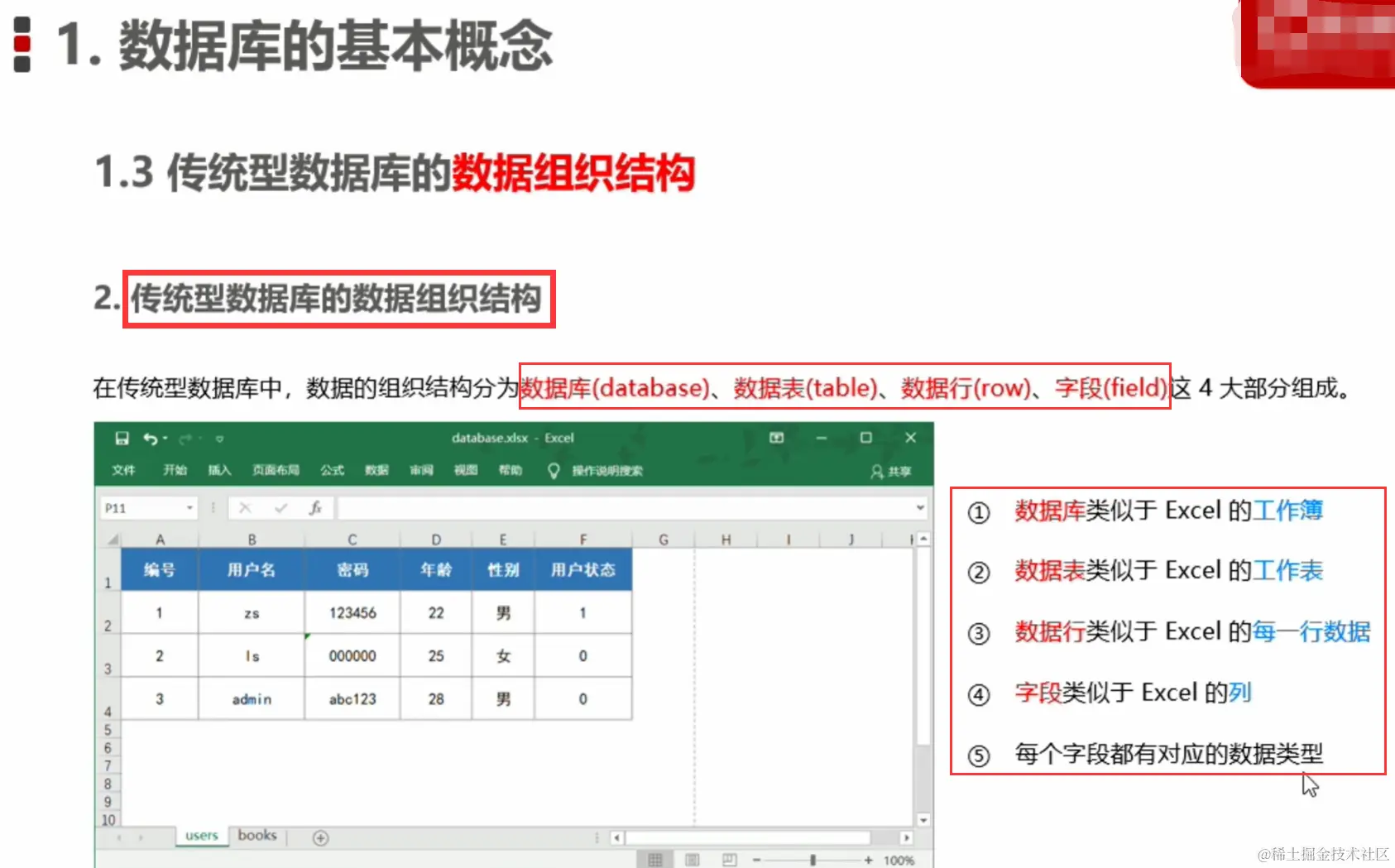Click the New Sheet plus icon
1395x868 pixels.
(321, 838)
